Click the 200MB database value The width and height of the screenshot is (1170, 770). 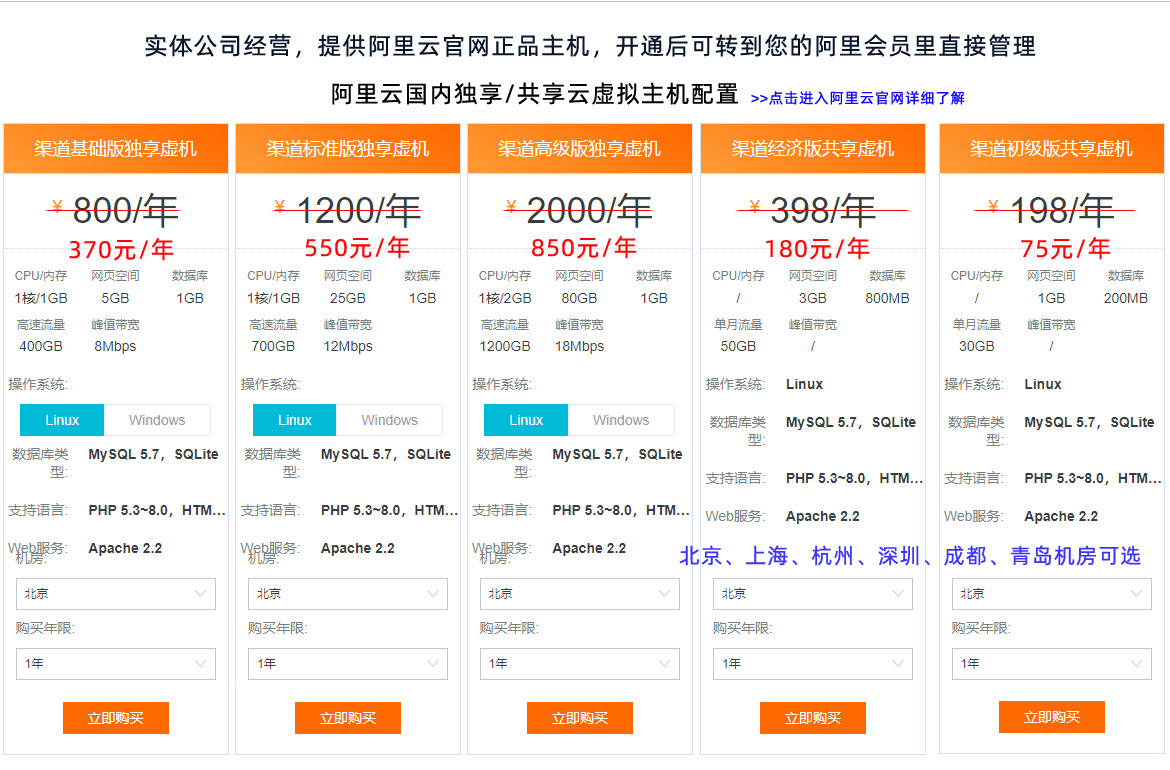[1125, 298]
